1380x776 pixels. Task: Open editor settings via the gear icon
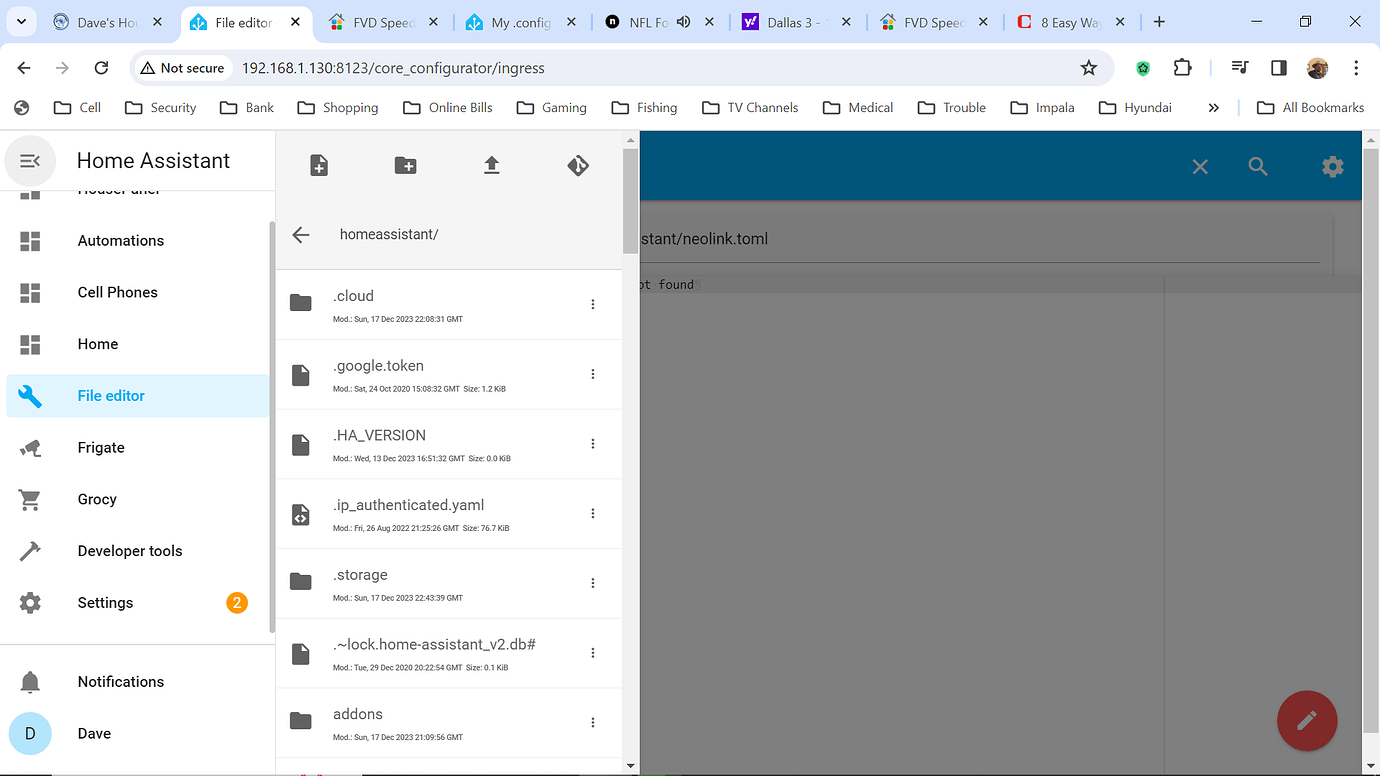tap(1333, 167)
